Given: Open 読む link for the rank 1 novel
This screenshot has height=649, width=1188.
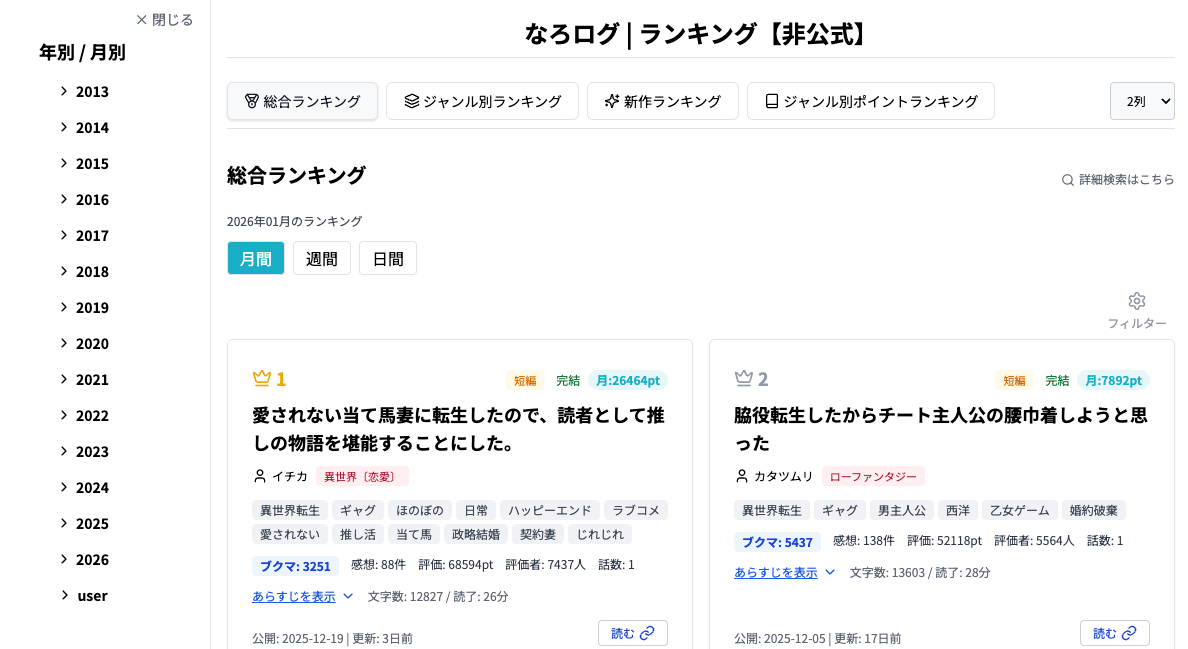Looking at the screenshot, I should tap(632, 633).
